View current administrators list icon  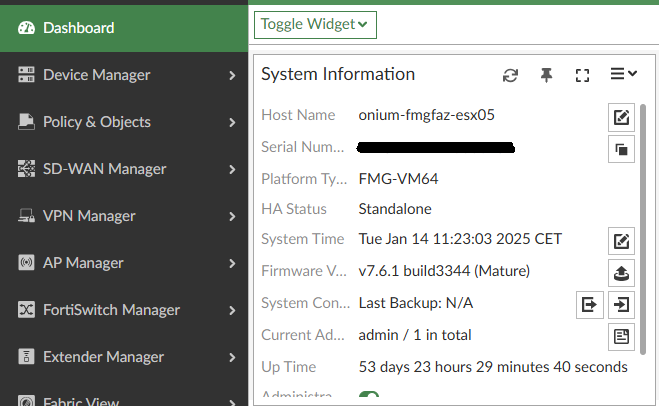(x=621, y=336)
